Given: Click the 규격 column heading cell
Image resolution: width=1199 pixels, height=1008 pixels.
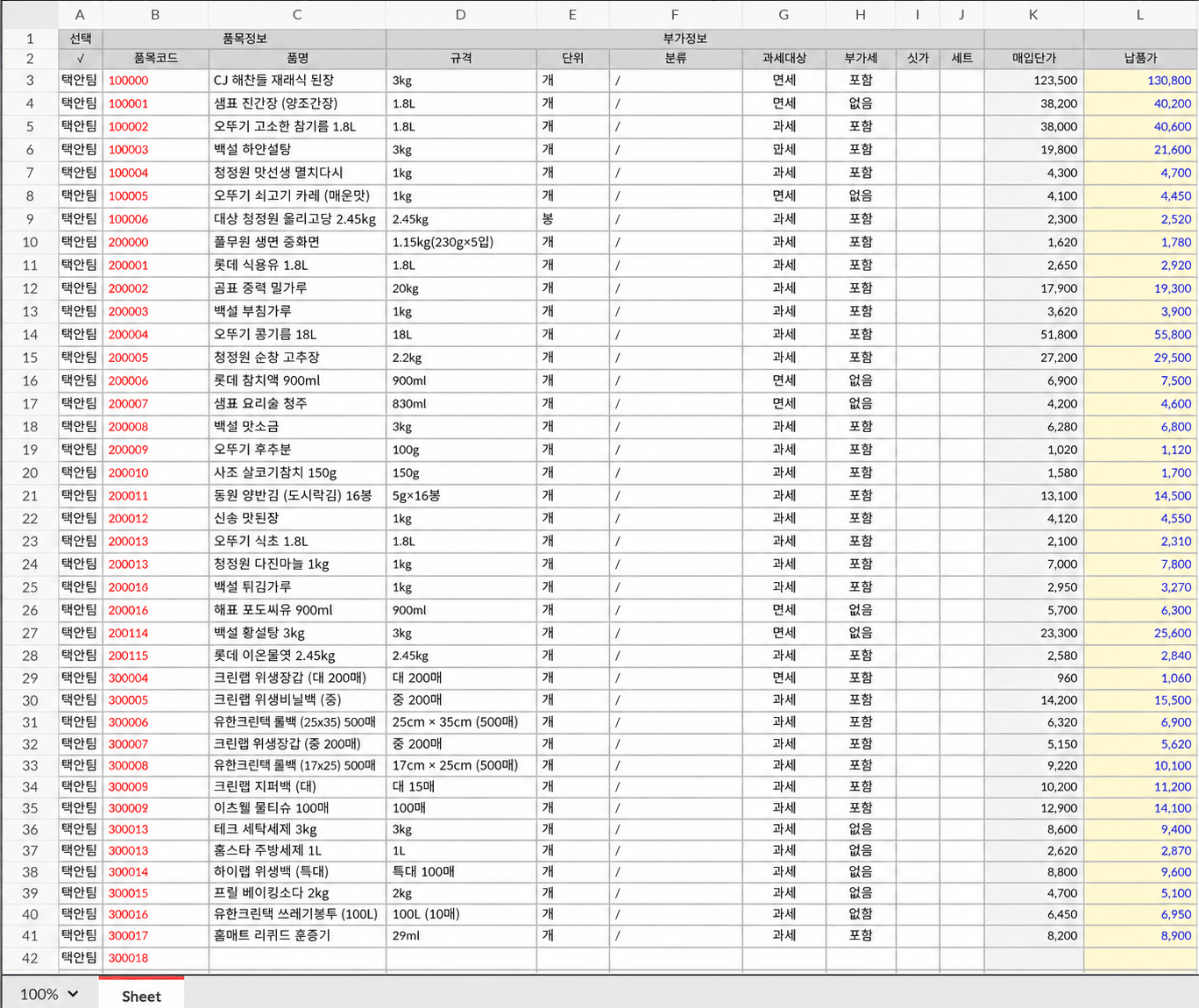Looking at the screenshot, I should click(x=461, y=58).
